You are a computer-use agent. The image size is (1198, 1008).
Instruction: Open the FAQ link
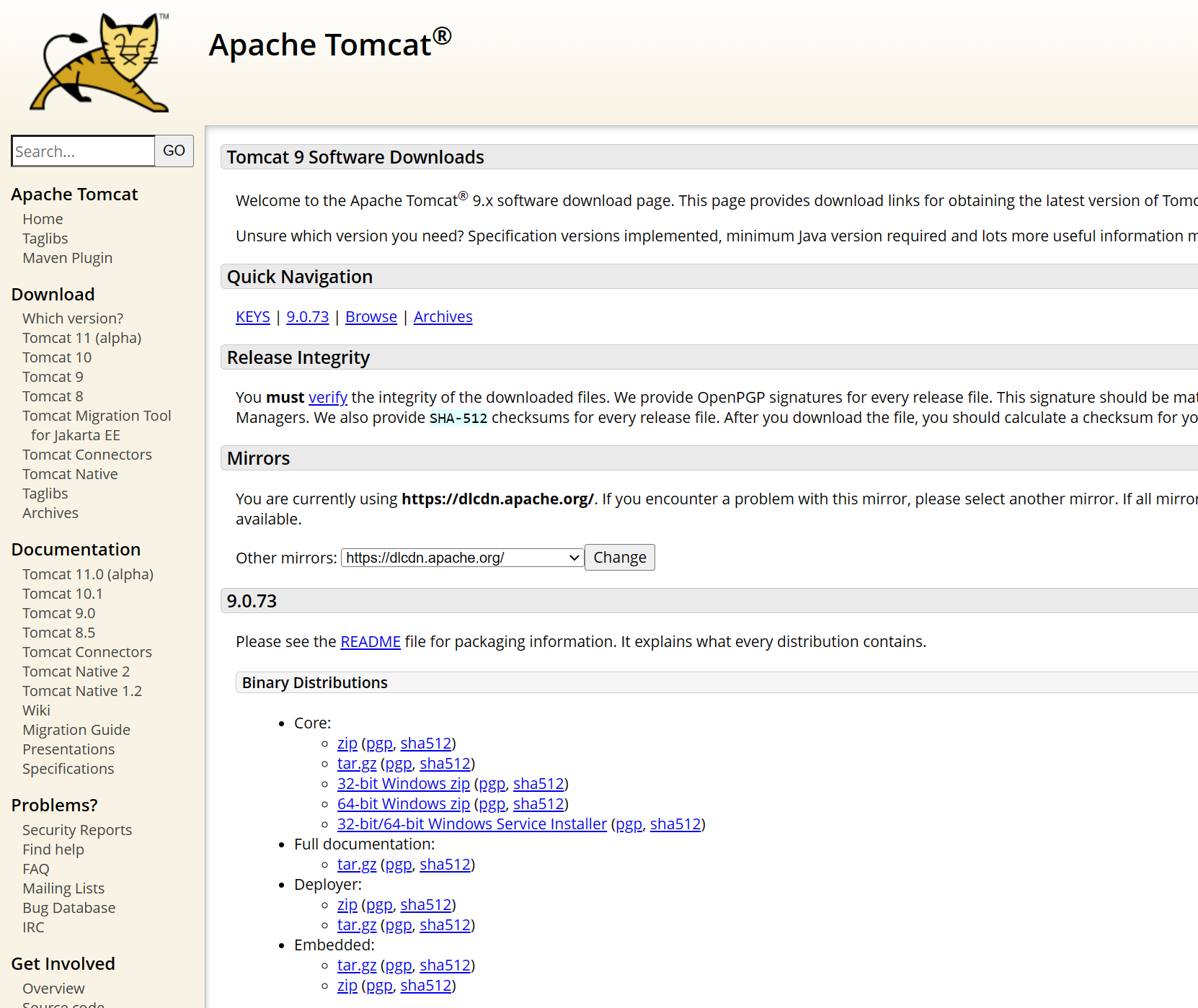click(x=36, y=869)
